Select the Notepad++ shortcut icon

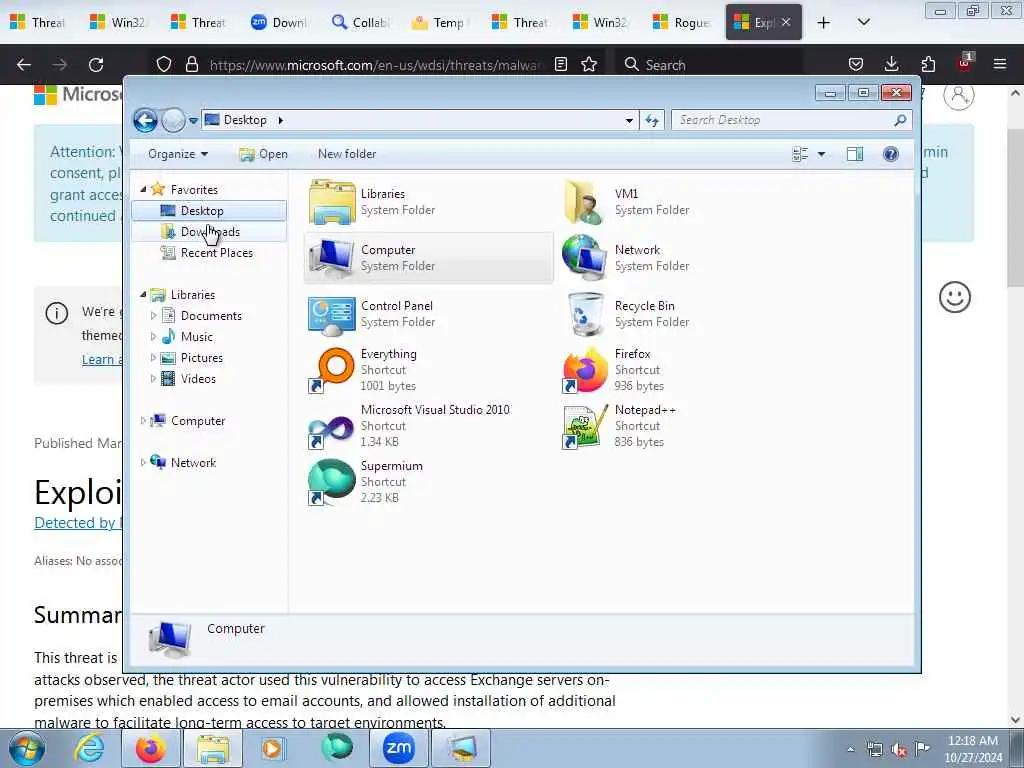pyautogui.click(x=584, y=426)
